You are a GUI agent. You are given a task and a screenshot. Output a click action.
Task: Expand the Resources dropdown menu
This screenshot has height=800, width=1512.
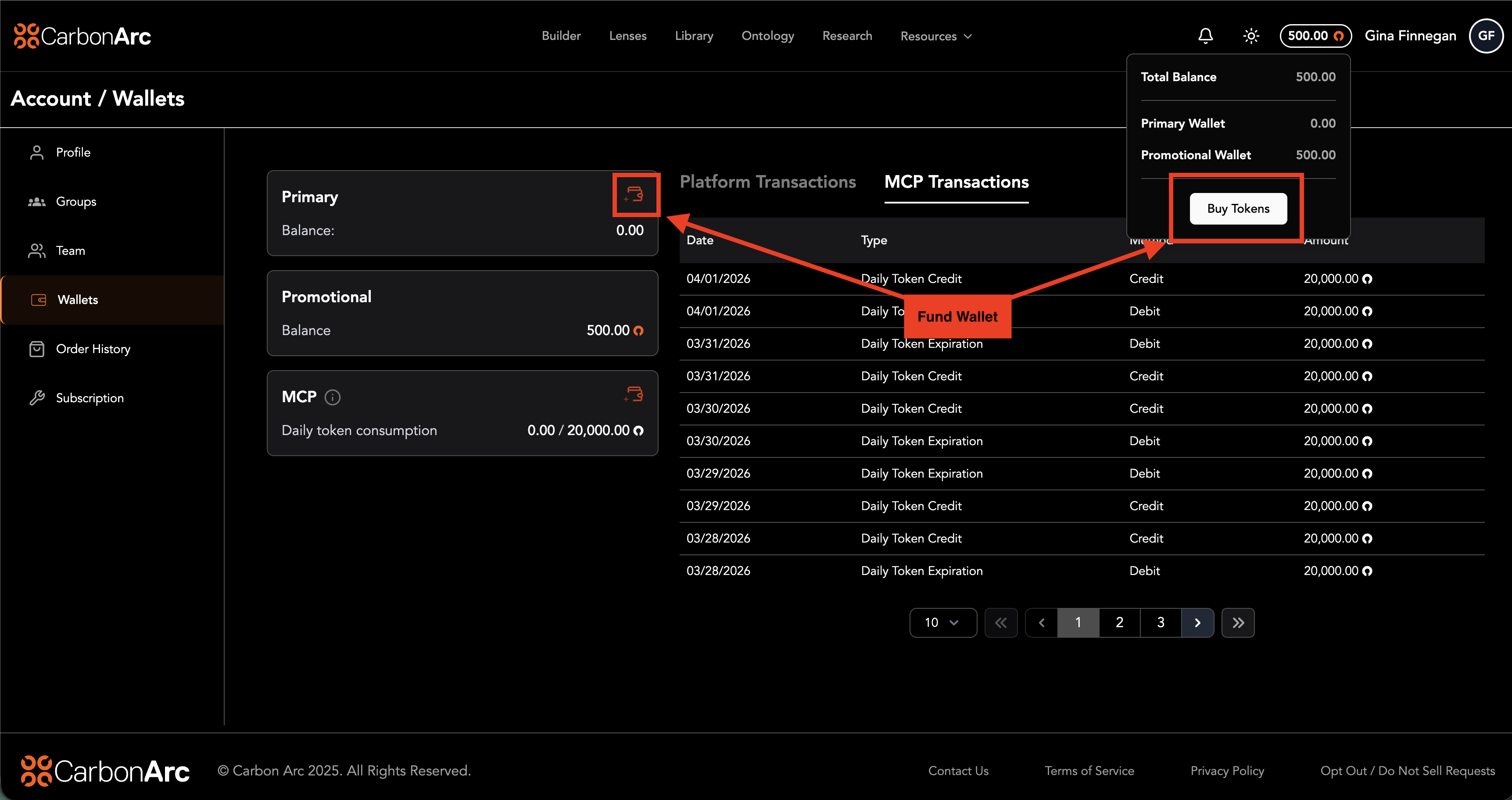935,36
